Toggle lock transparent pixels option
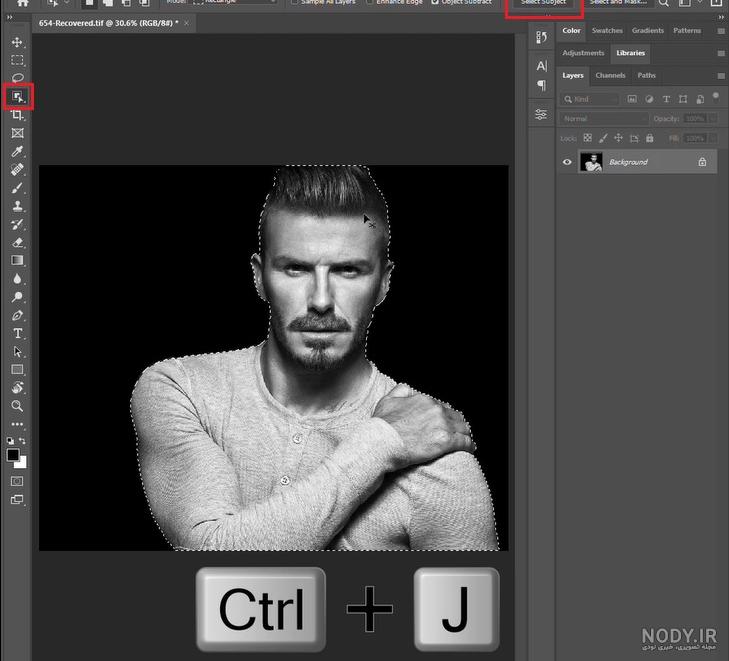729x661 pixels. pos(588,138)
